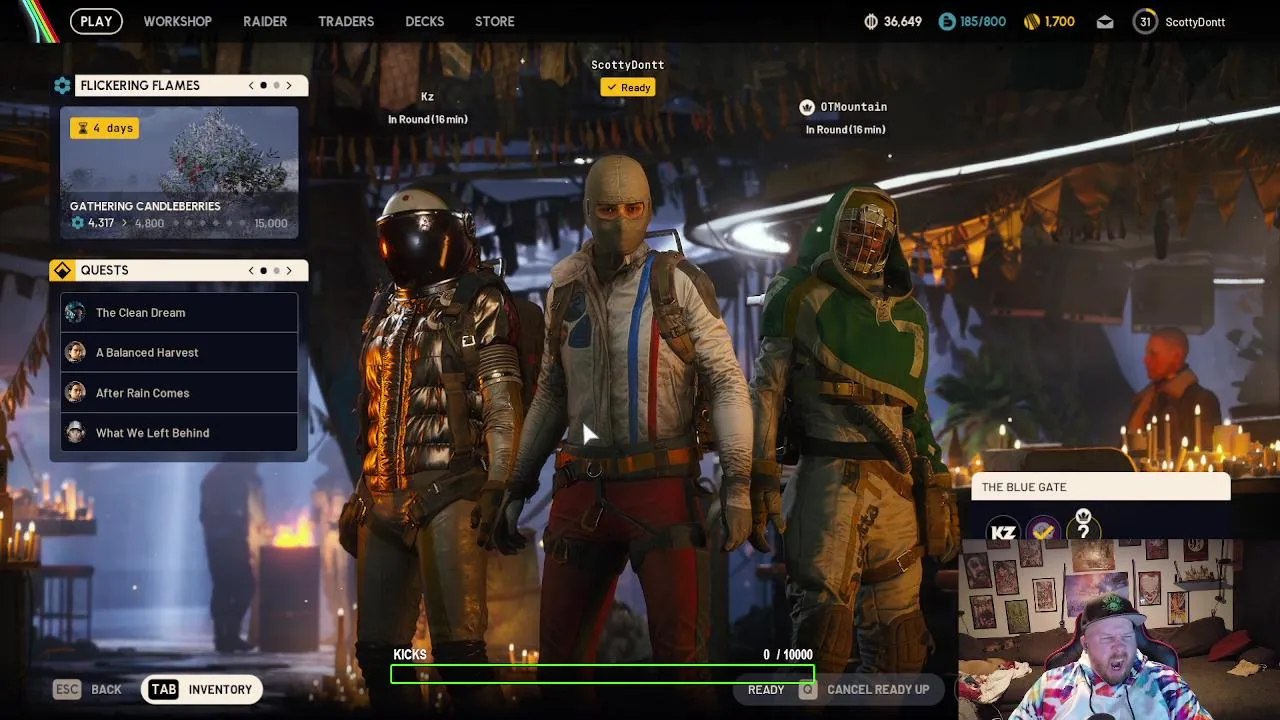Screen dimensions: 1280x720
Task: Click the level 31 badge
Action: [x=1145, y=21]
